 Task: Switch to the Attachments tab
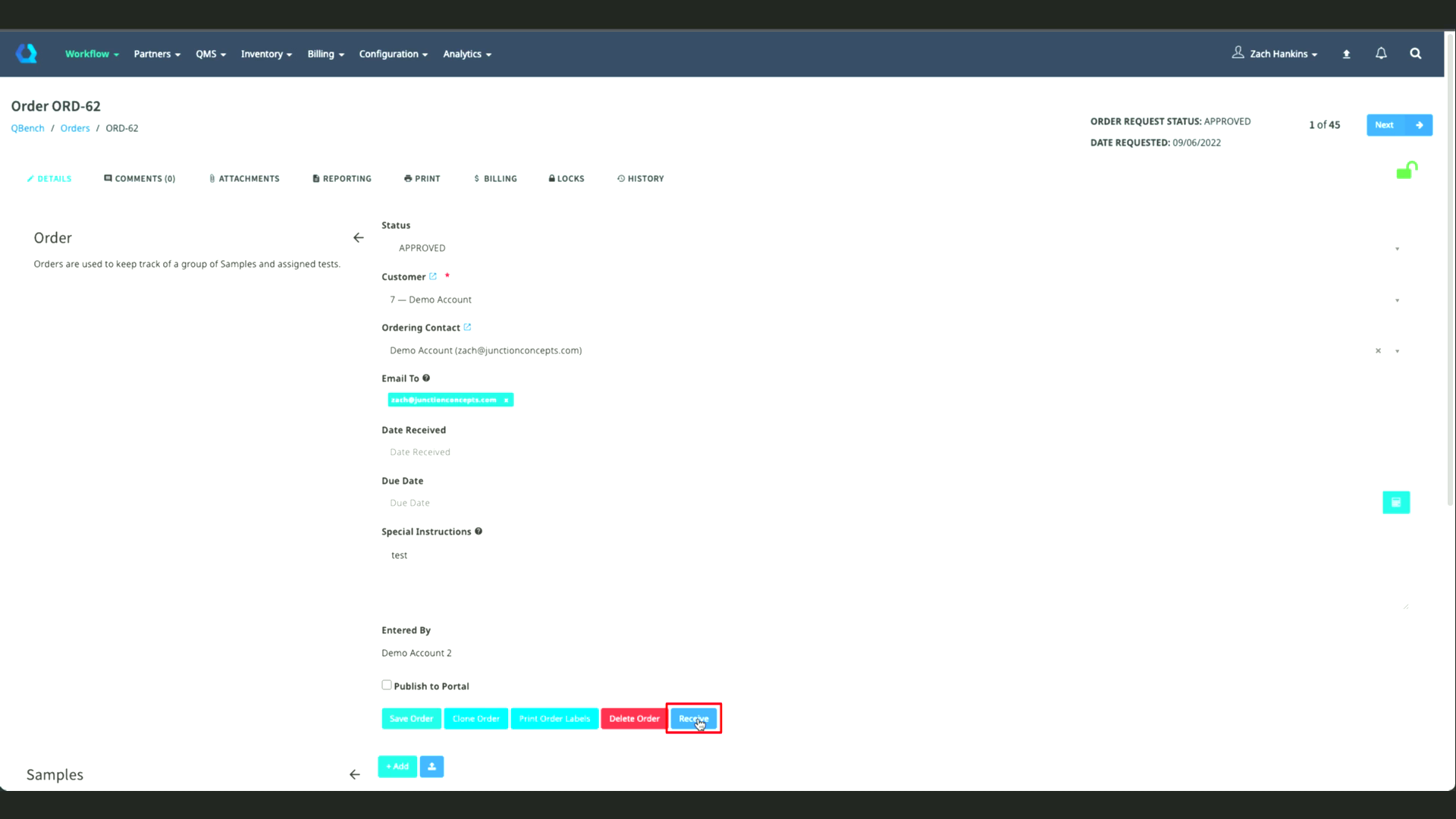(244, 178)
